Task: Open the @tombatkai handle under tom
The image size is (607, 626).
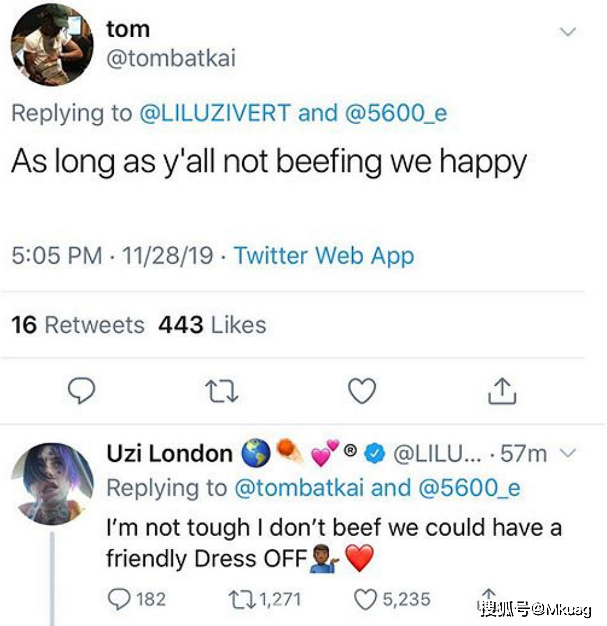Action: [x=169, y=58]
